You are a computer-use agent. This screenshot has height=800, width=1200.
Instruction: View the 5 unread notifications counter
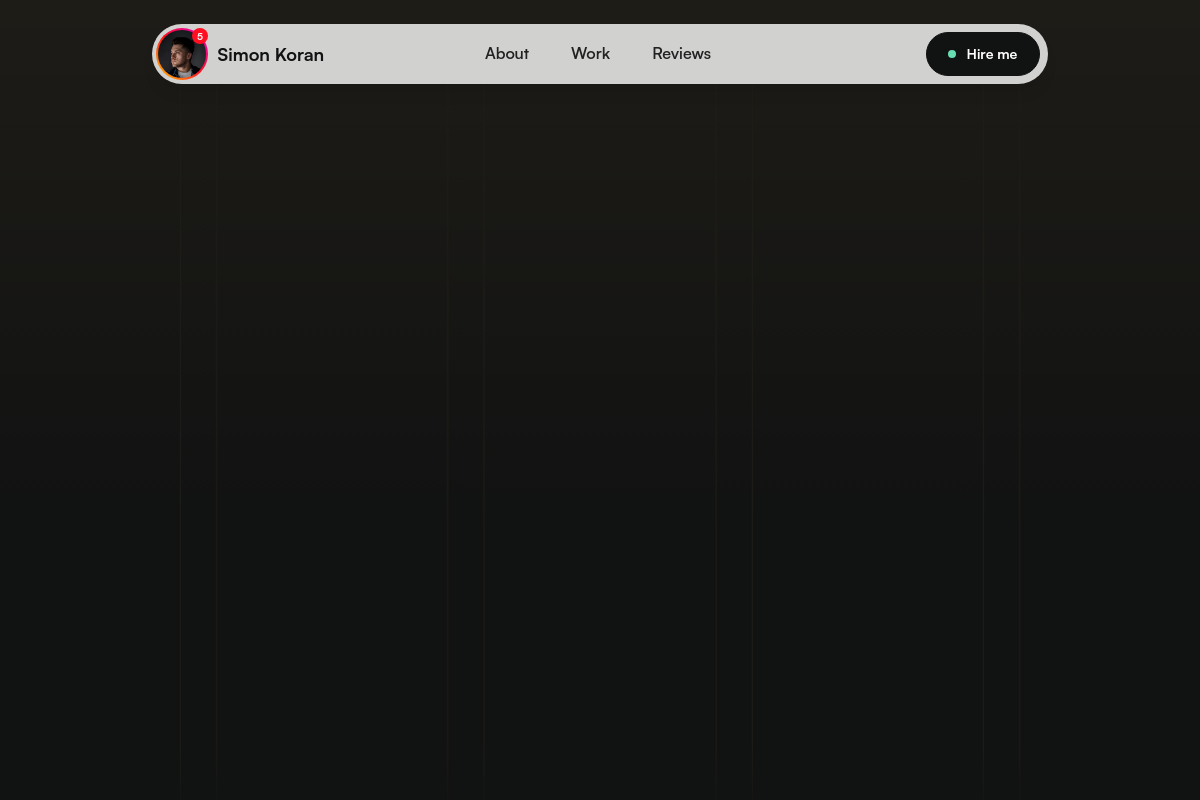200,36
